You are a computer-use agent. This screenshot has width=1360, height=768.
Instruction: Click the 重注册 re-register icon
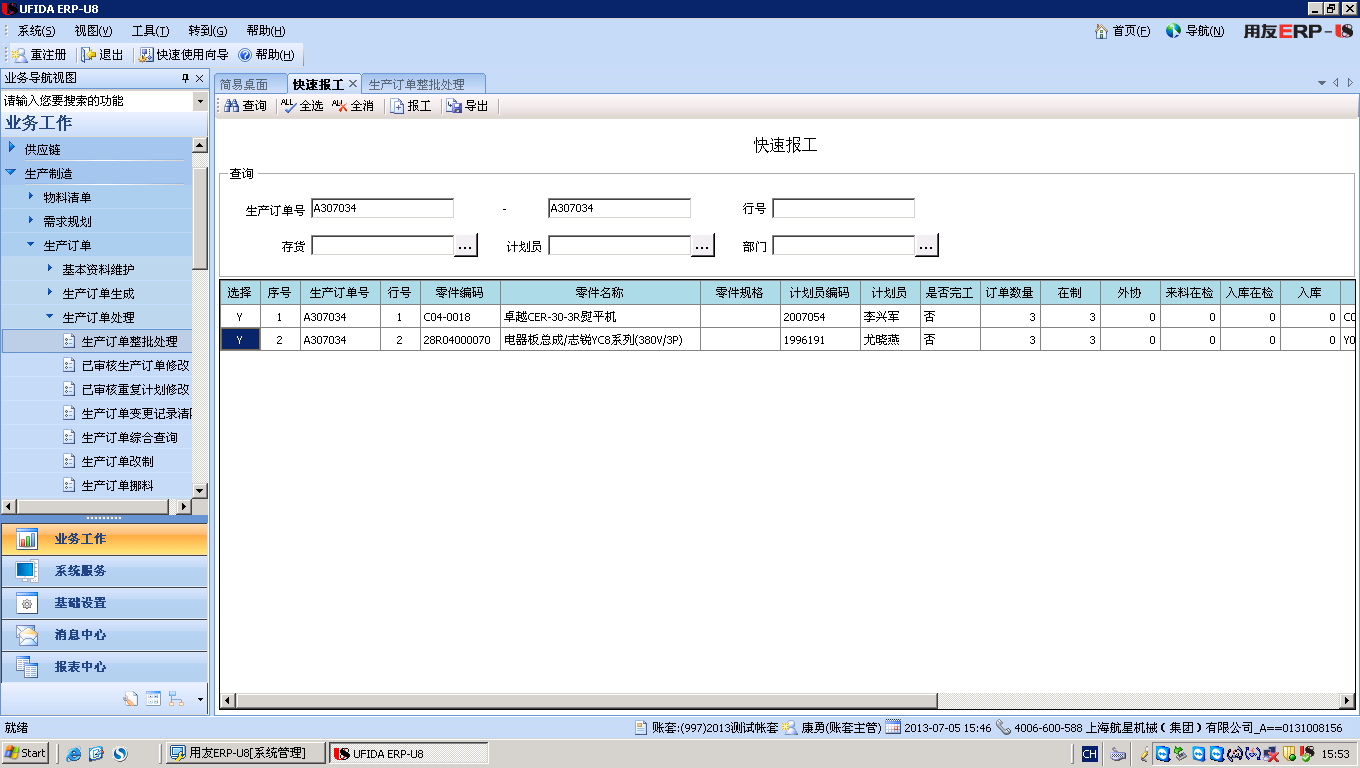coord(20,55)
